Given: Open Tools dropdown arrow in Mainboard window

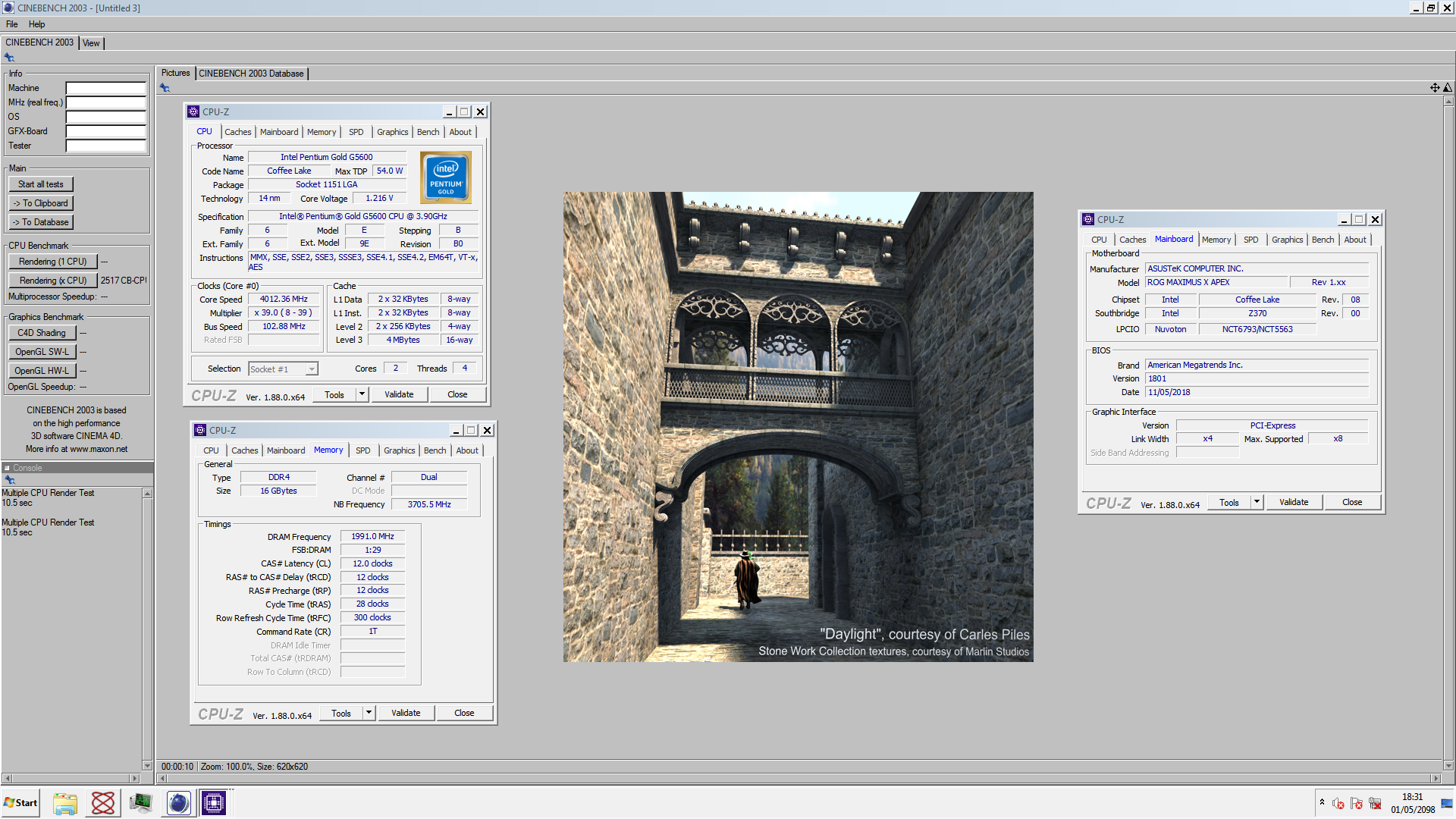Looking at the screenshot, I should click(1257, 502).
